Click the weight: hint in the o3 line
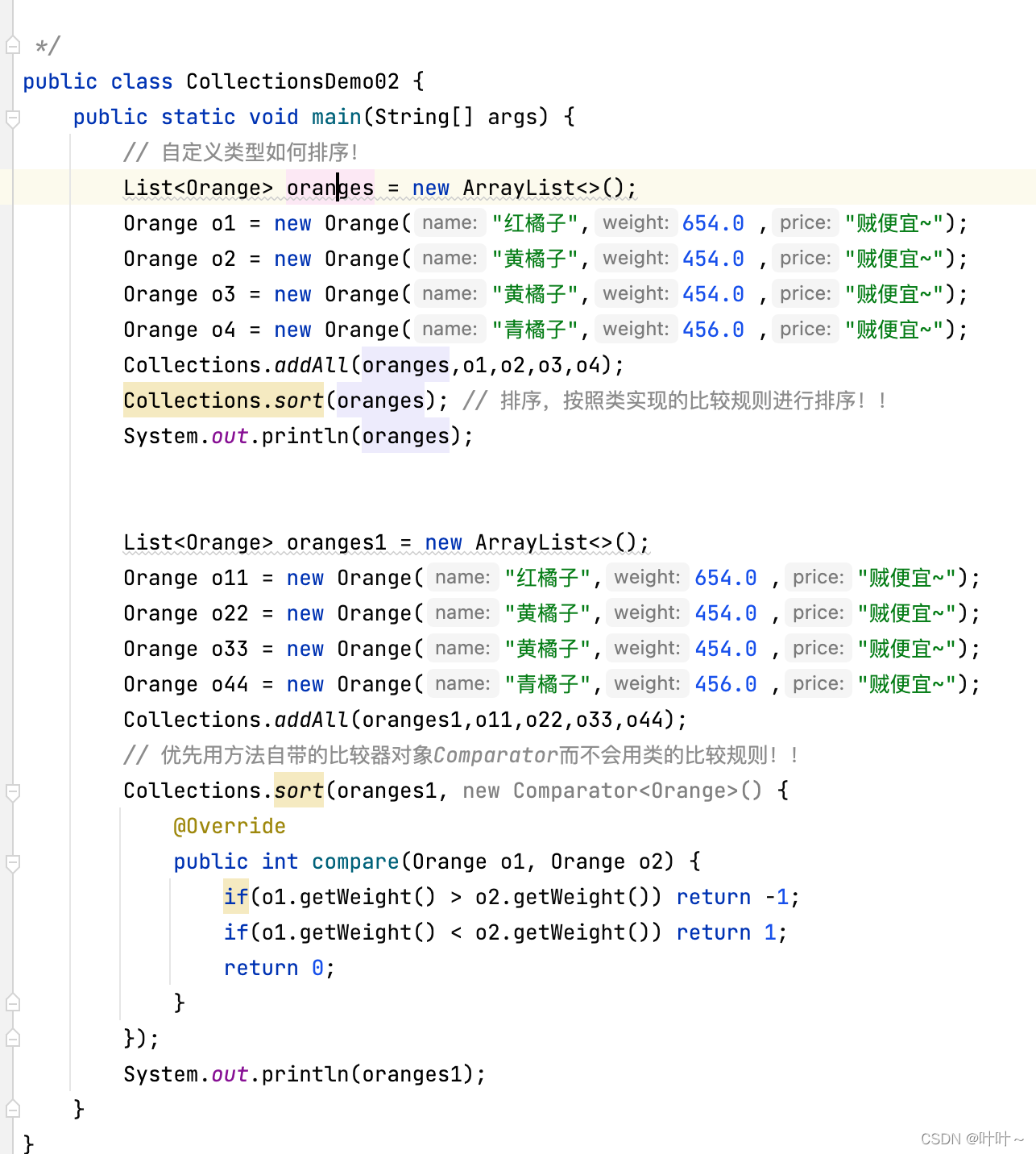 coord(636,294)
